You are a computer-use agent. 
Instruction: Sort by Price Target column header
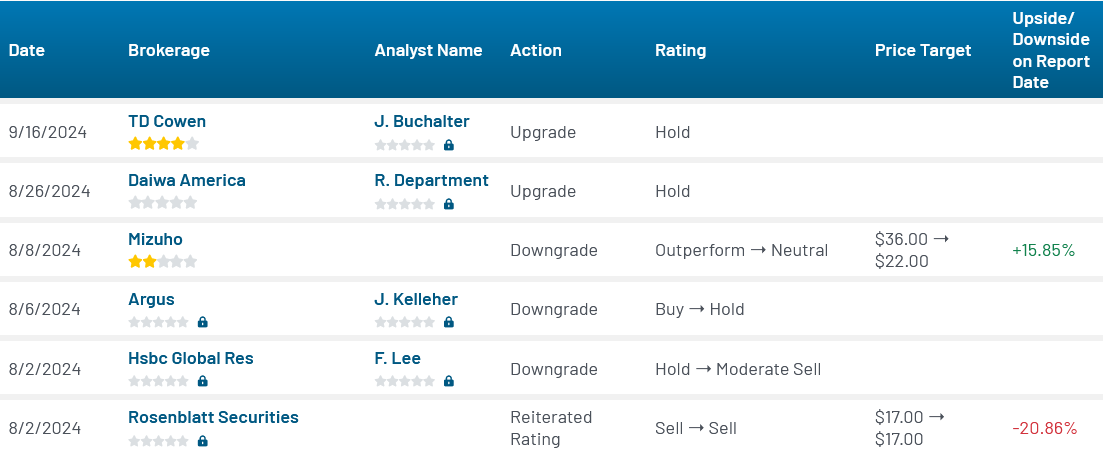tap(922, 50)
